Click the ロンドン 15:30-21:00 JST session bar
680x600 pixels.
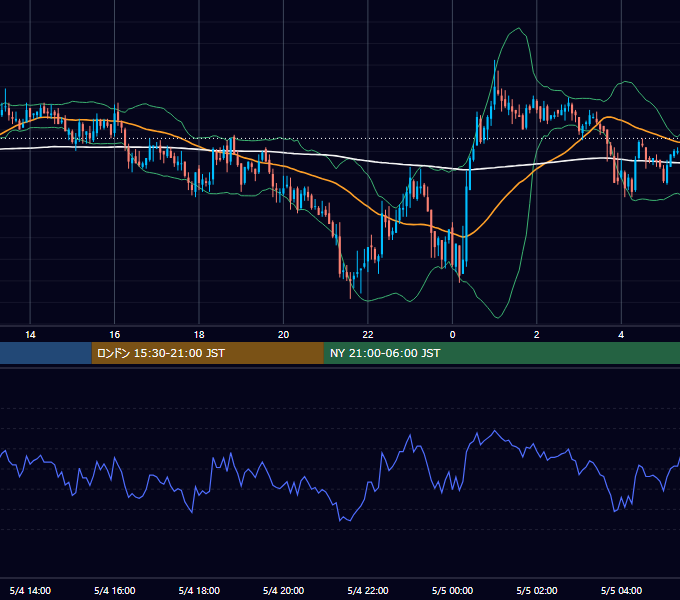pos(208,353)
